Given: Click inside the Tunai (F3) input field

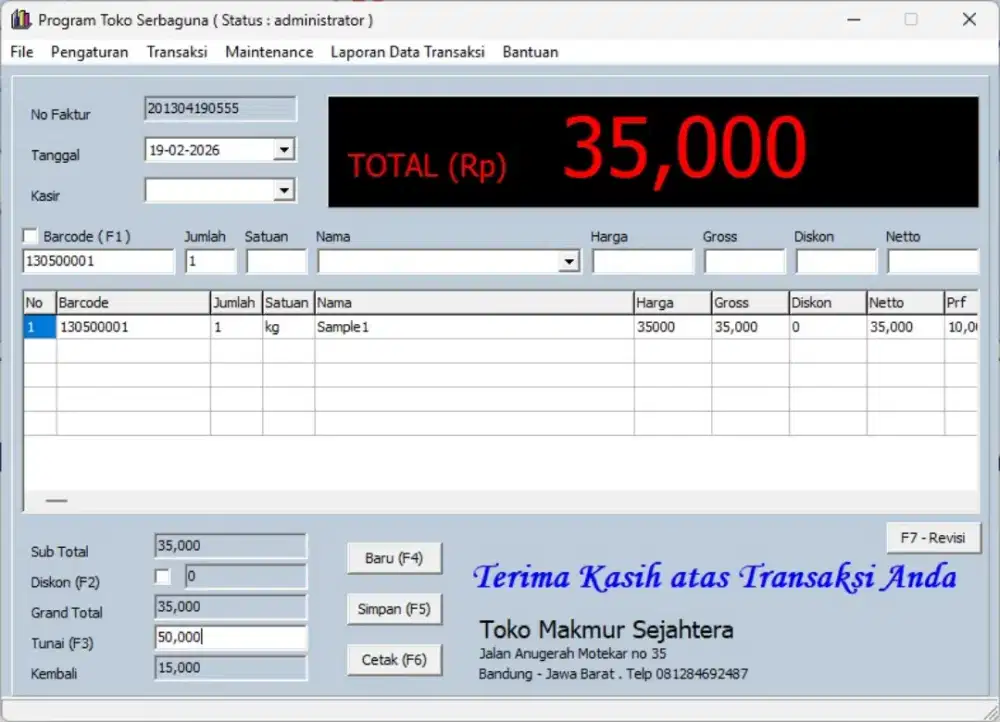Looking at the screenshot, I should 230,637.
